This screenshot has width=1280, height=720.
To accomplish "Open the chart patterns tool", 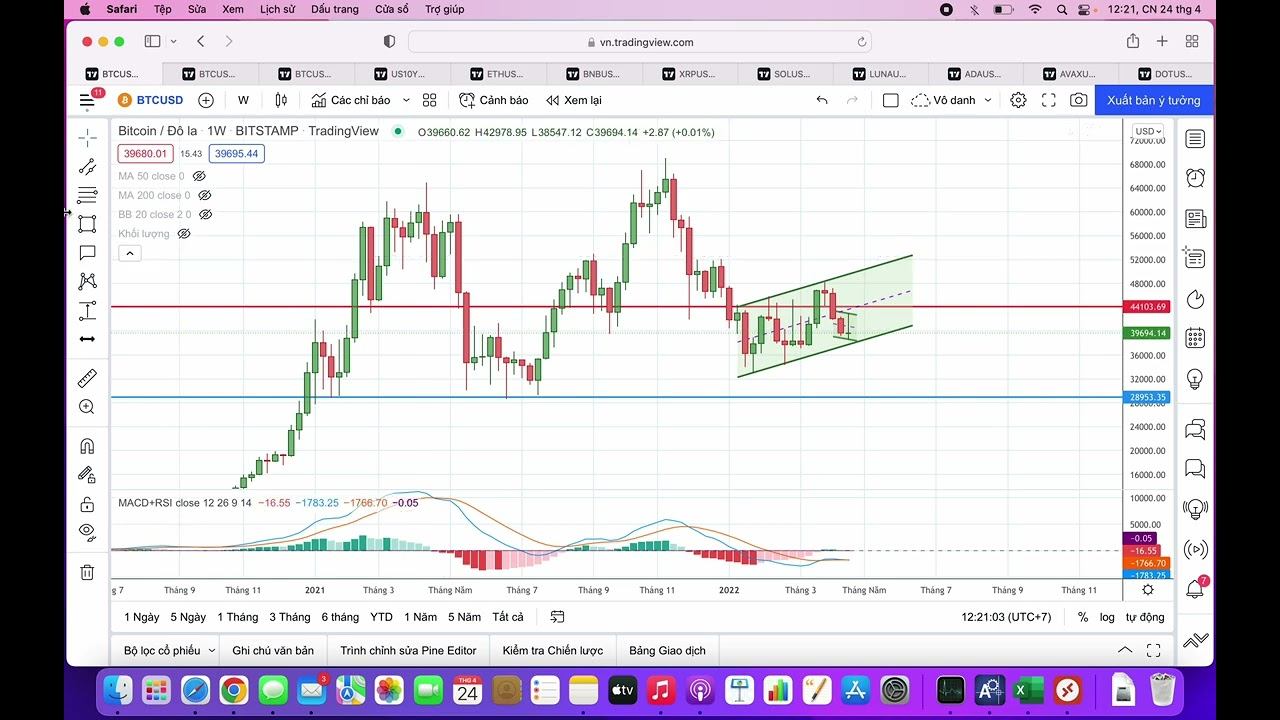I will coord(87,282).
